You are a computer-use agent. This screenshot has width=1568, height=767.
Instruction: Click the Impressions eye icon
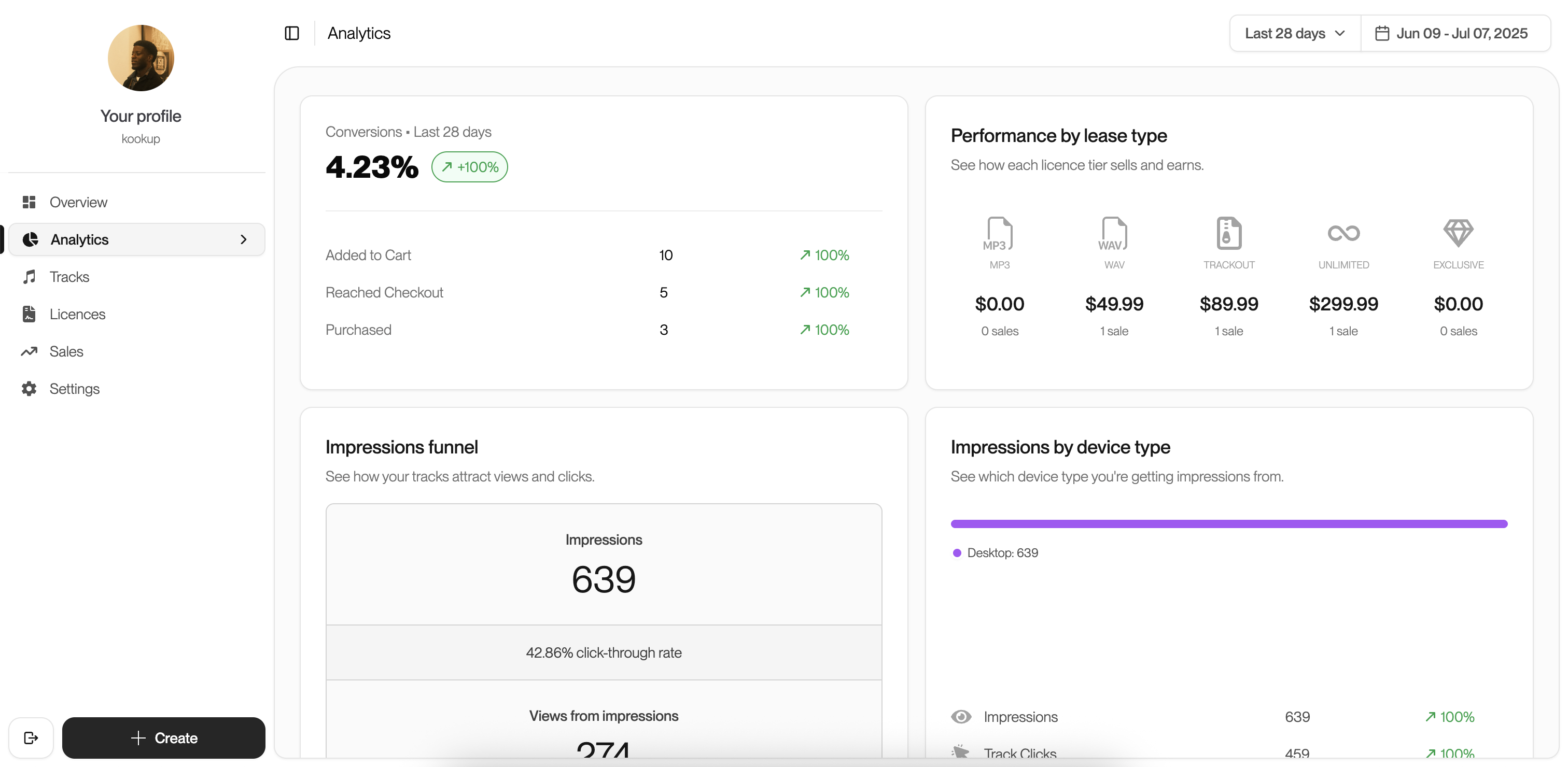(961, 717)
